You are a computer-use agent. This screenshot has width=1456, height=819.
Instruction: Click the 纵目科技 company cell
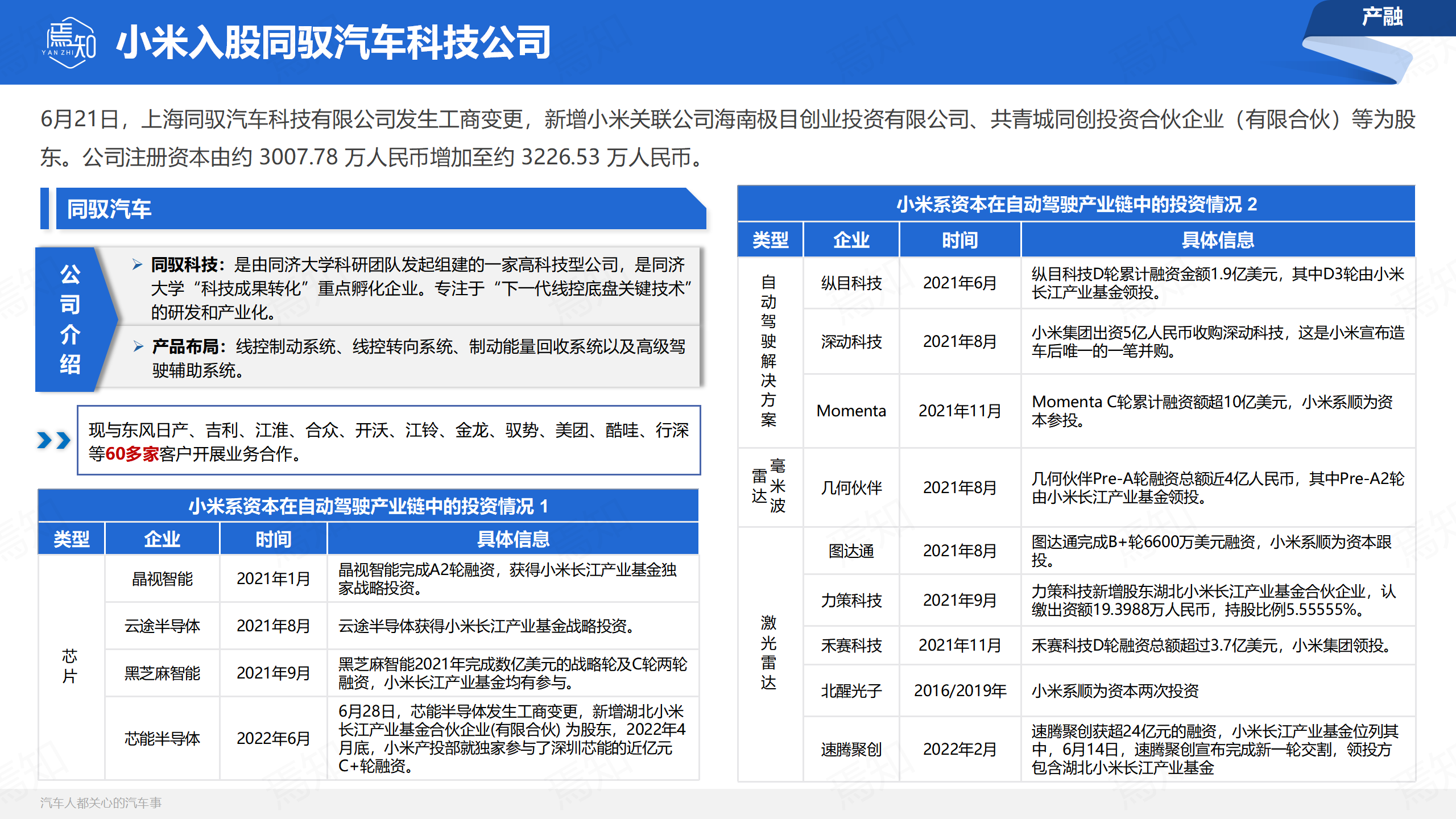pos(851,283)
